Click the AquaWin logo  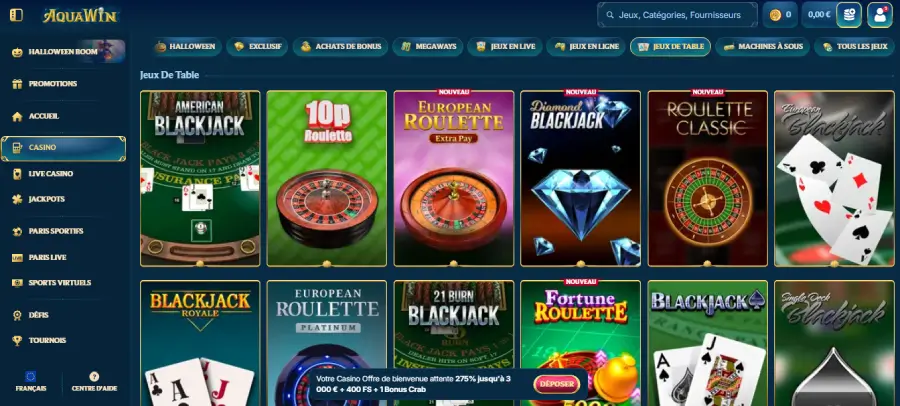[x=80, y=16]
